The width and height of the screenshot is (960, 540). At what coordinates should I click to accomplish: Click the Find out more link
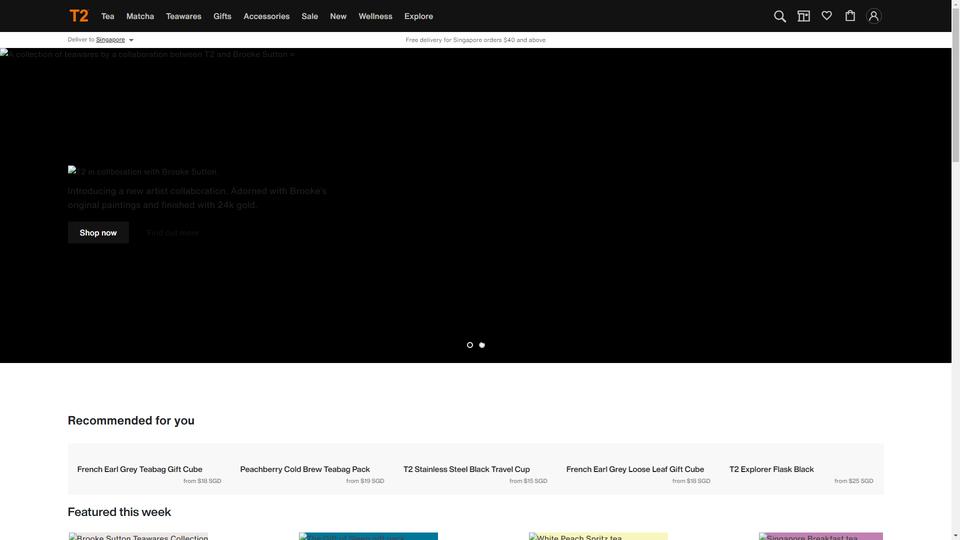(x=173, y=233)
